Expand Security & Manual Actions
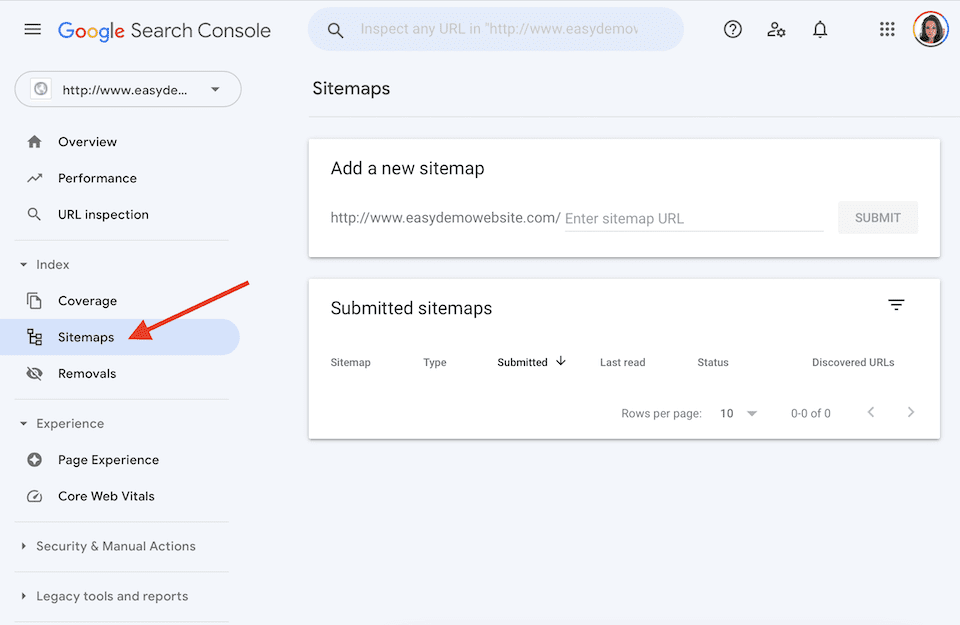Image resolution: width=960 pixels, height=625 pixels. (24, 546)
